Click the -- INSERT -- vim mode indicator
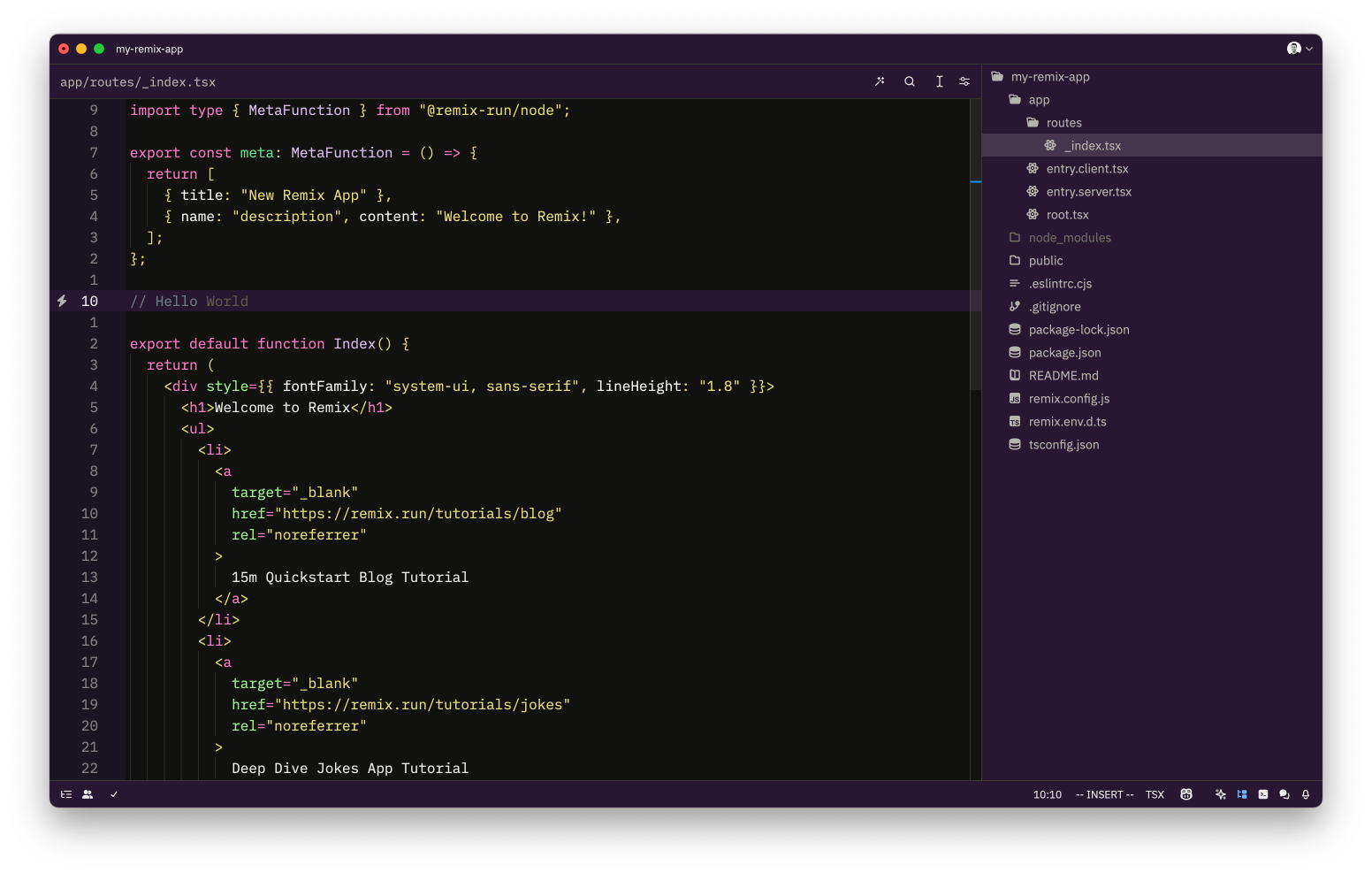Viewport: 1372px width, 873px height. pyautogui.click(x=1104, y=794)
